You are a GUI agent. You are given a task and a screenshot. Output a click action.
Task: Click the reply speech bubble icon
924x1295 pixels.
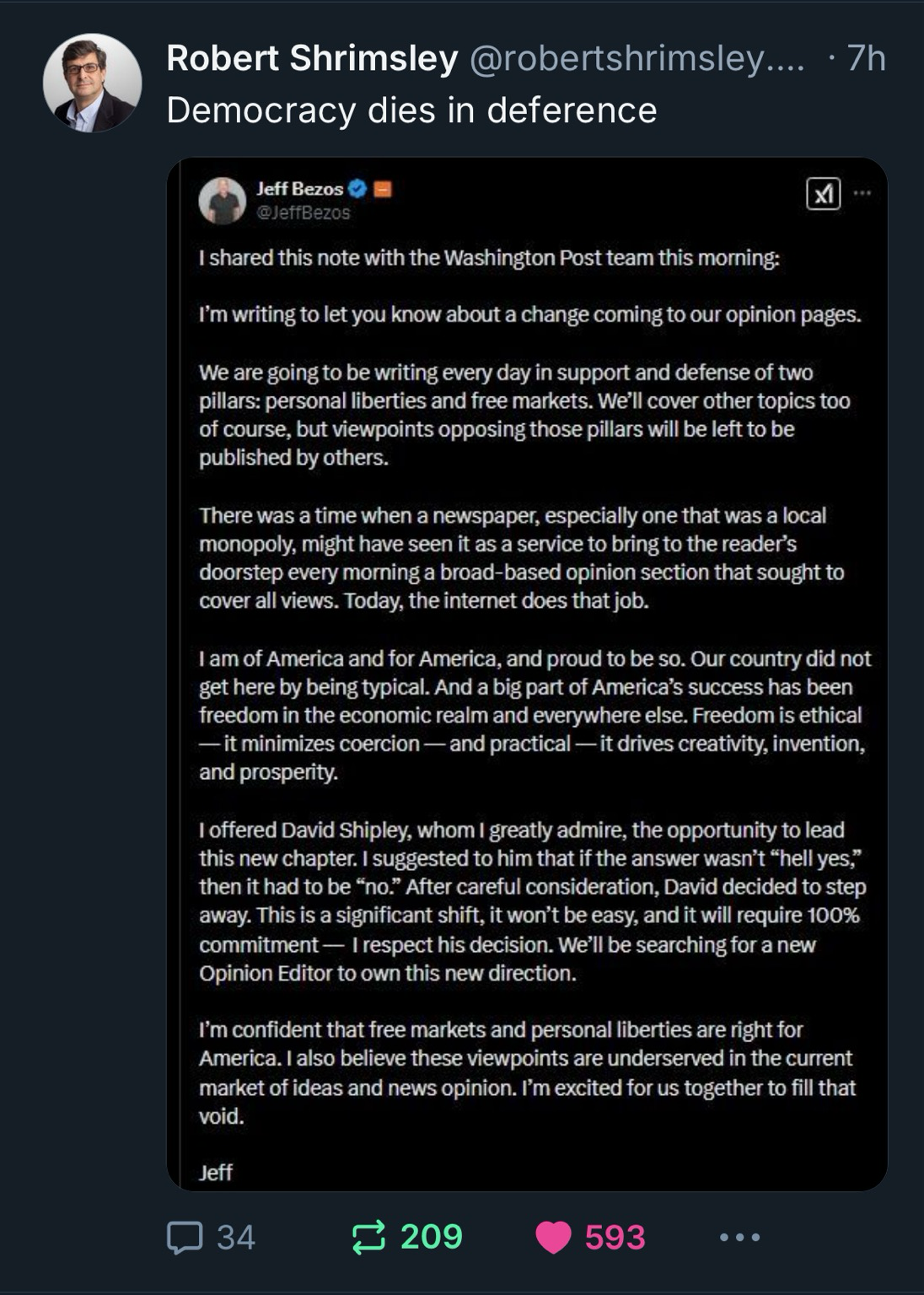click(x=185, y=1238)
